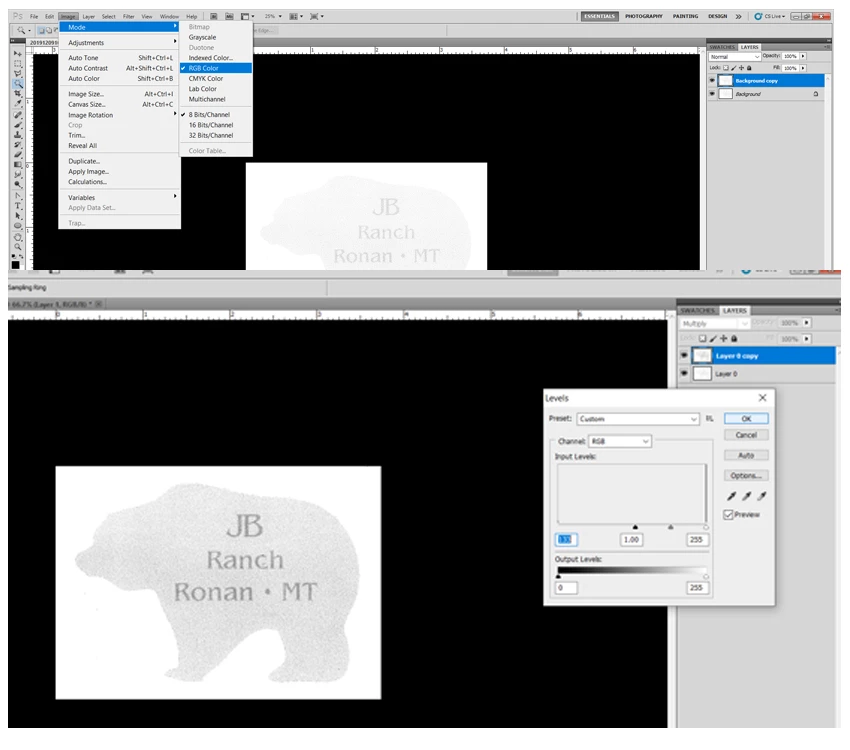The height and width of the screenshot is (750, 850).
Task: Open the Adjustments submenu
Action: coord(119,42)
